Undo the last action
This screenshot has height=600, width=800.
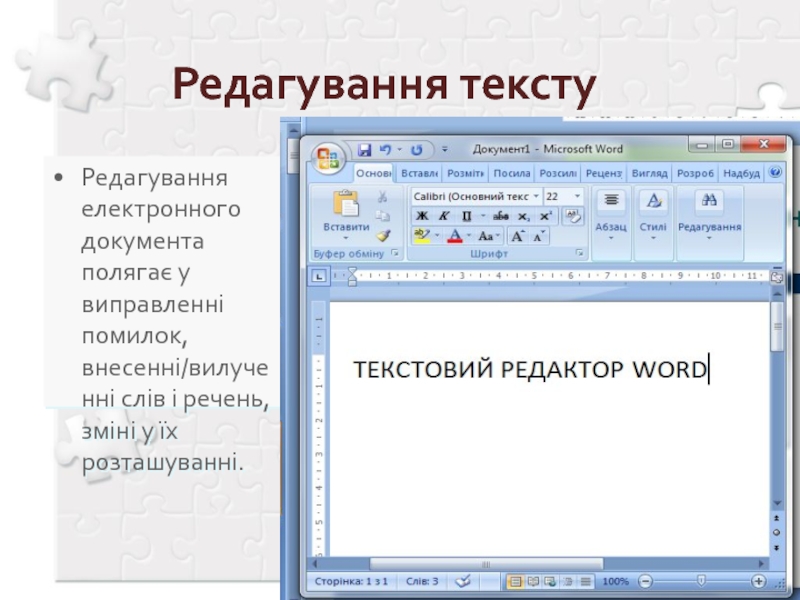tap(385, 149)
